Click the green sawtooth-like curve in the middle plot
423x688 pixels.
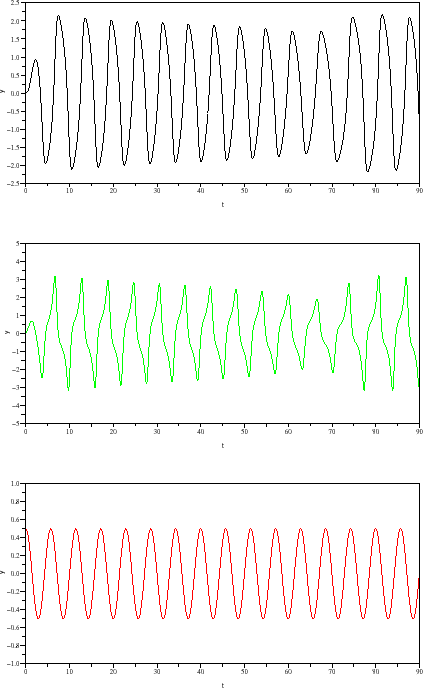point(222,333)
